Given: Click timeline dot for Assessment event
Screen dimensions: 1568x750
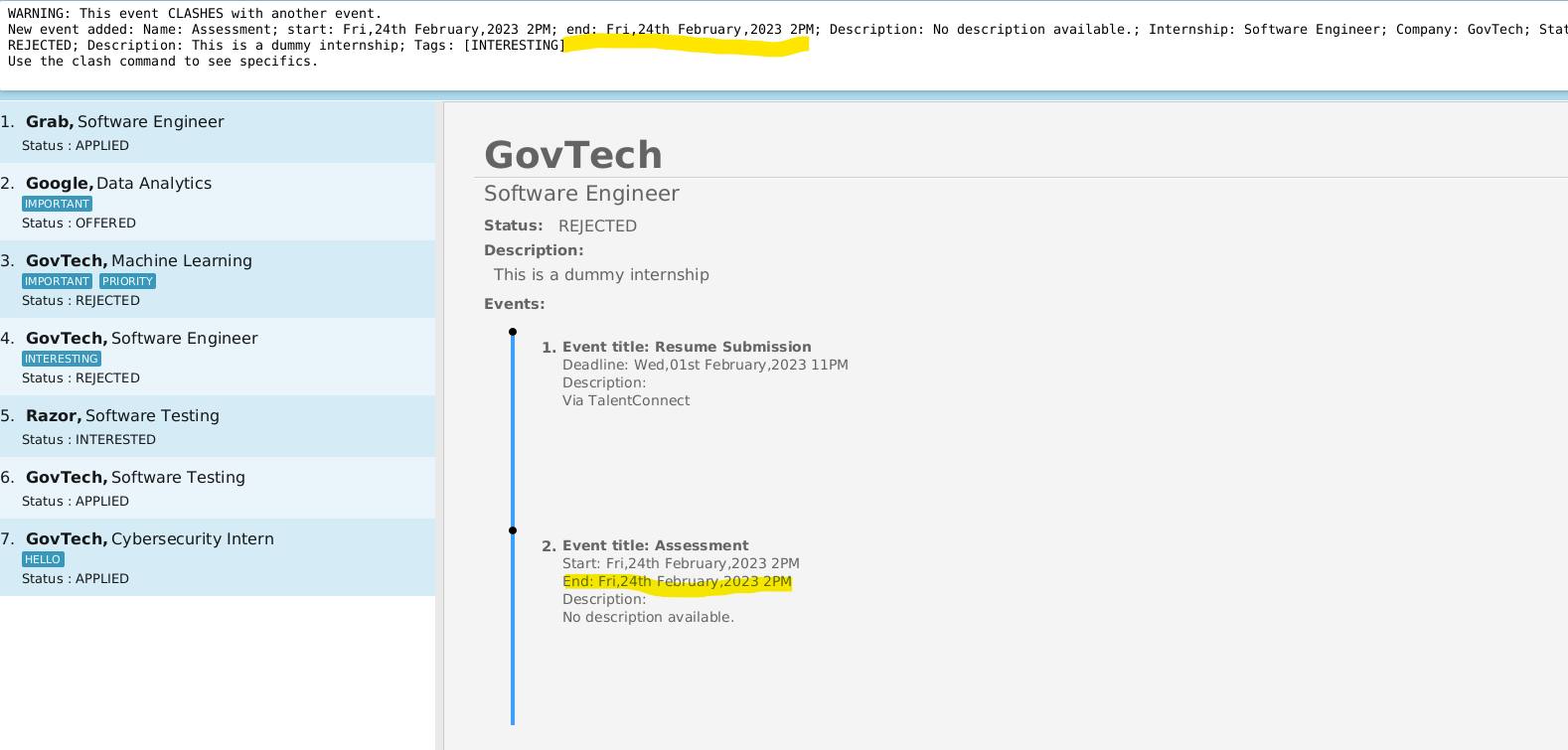Looking at the screenshot, I should [x=513, y=530].
